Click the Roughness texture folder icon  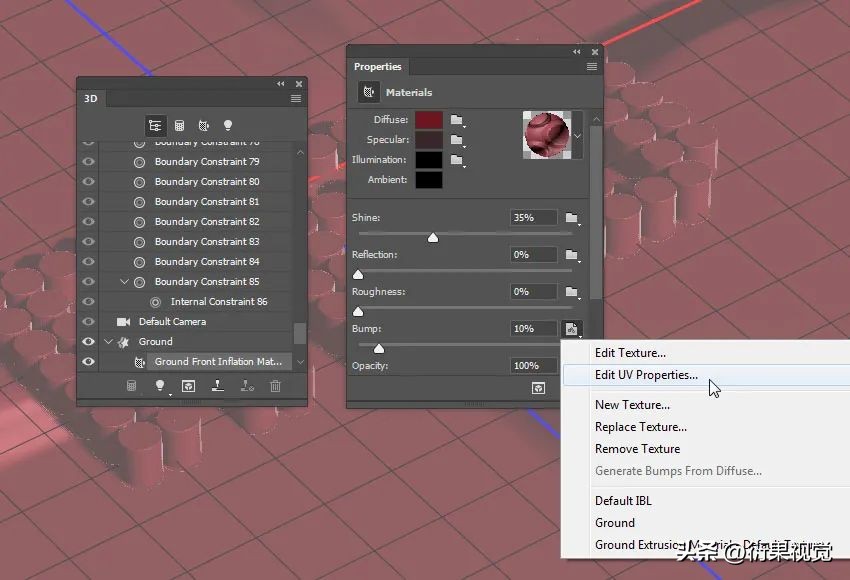[572, 292]
